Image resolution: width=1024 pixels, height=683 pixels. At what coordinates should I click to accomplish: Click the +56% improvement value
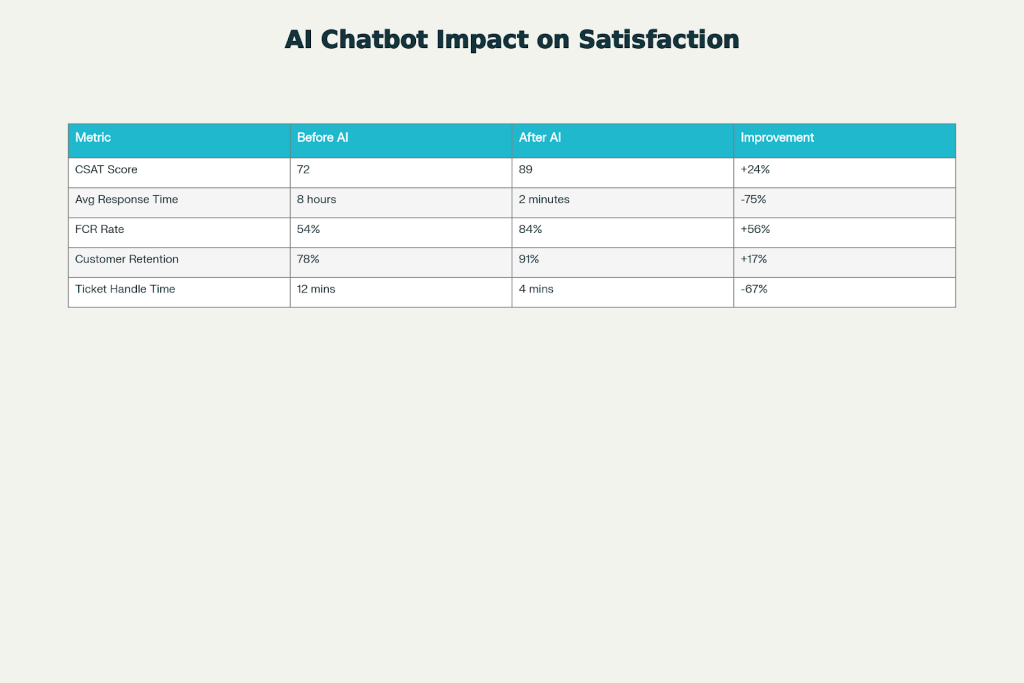tap(755, 230)
